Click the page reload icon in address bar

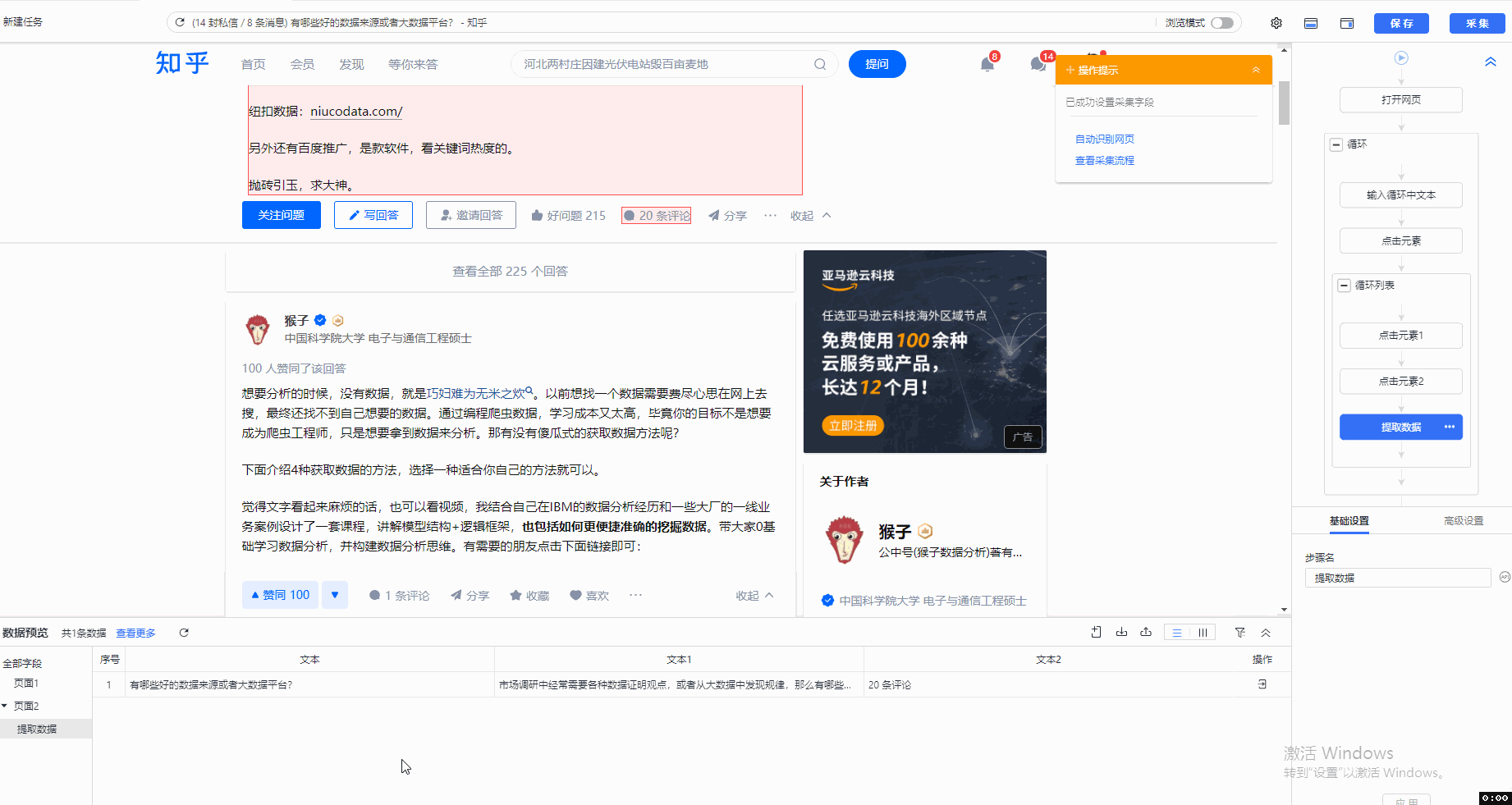[x=180, y=22]
